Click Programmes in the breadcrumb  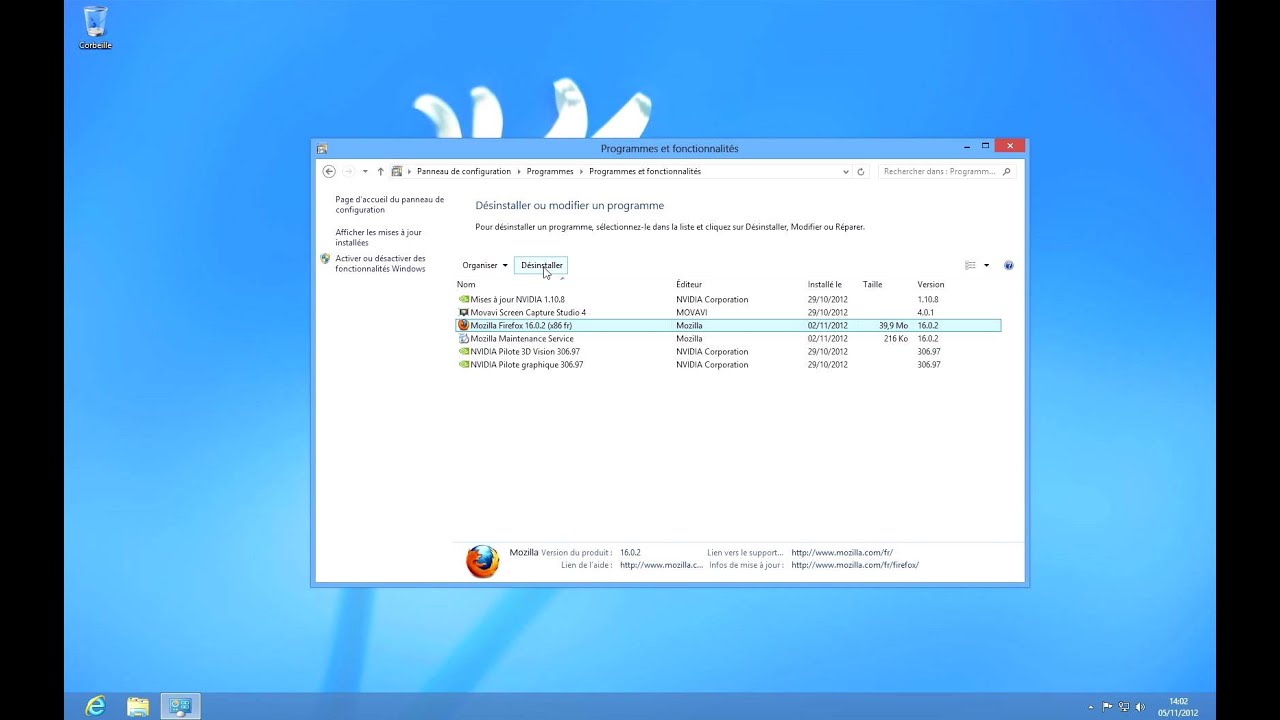click(x=550, y=171)
